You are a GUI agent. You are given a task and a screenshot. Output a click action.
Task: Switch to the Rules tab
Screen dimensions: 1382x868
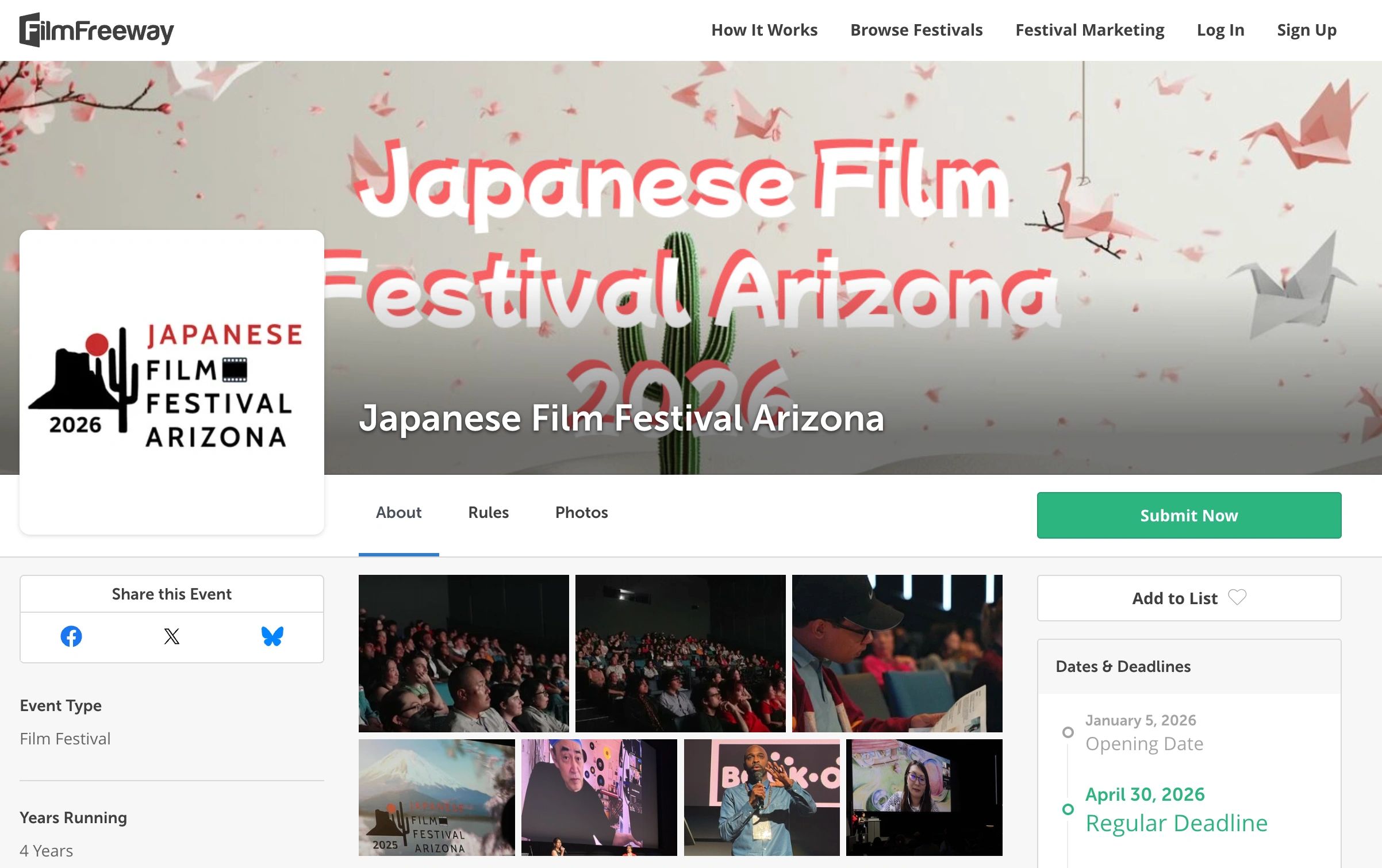488,512
